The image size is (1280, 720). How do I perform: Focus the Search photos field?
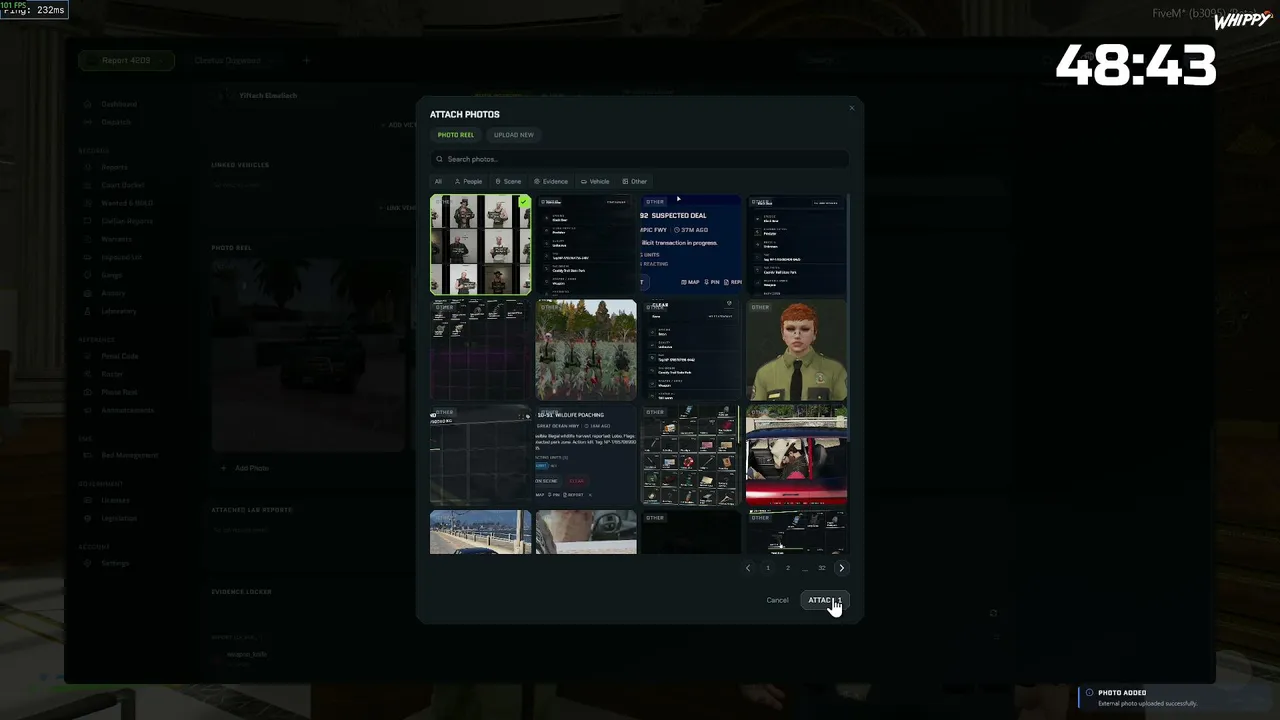[x=640, y=159]
